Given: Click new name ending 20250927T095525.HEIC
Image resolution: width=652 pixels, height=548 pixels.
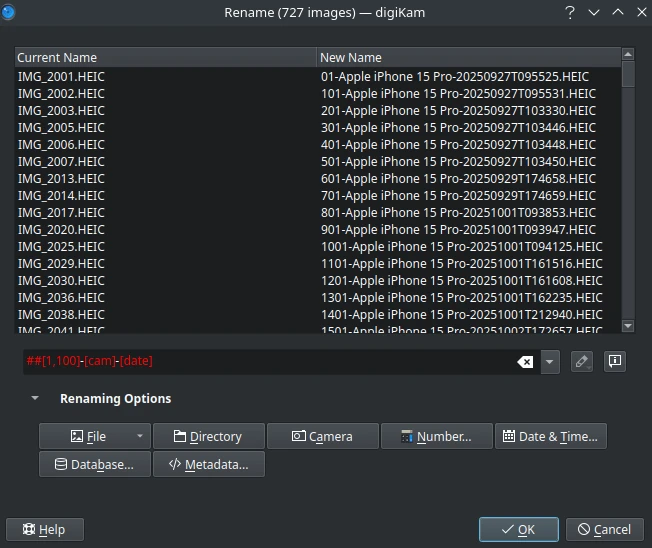Looking at the screenshot, I should point(455,77).
